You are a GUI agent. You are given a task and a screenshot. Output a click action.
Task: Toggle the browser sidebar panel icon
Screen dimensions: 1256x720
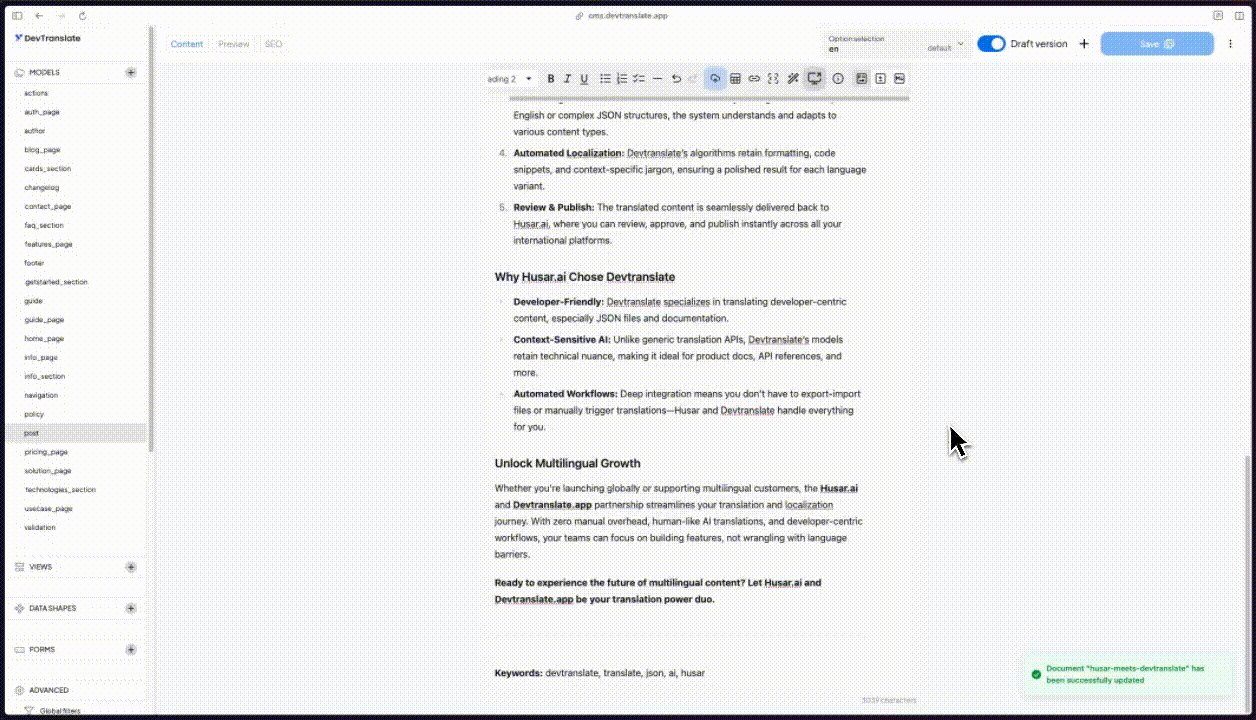(17, 16)
